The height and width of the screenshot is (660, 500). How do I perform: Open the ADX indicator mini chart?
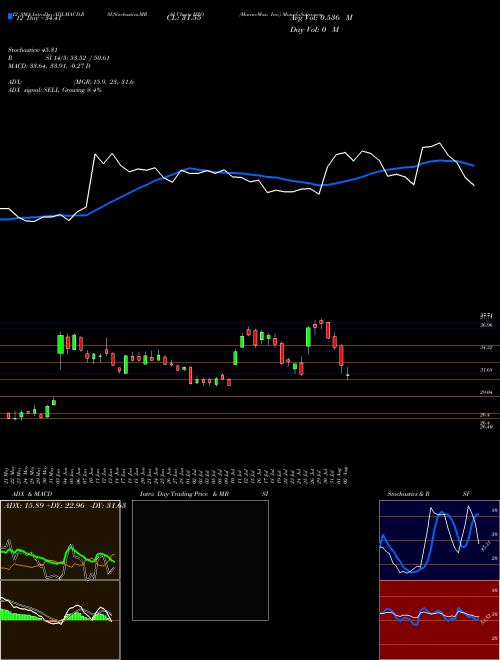click(60, 540)
